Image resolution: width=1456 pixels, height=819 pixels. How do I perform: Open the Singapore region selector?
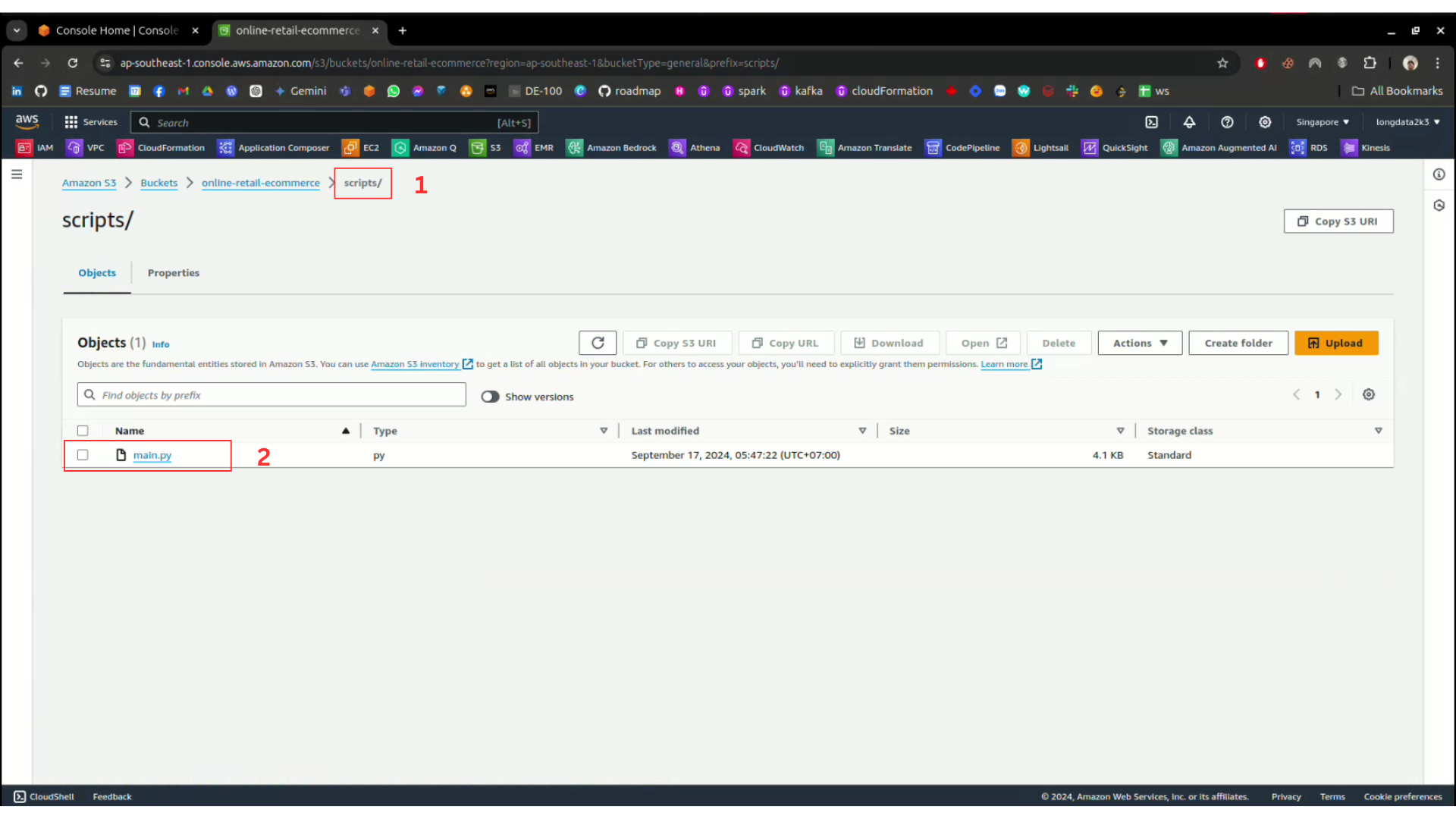pos(1322,122)
